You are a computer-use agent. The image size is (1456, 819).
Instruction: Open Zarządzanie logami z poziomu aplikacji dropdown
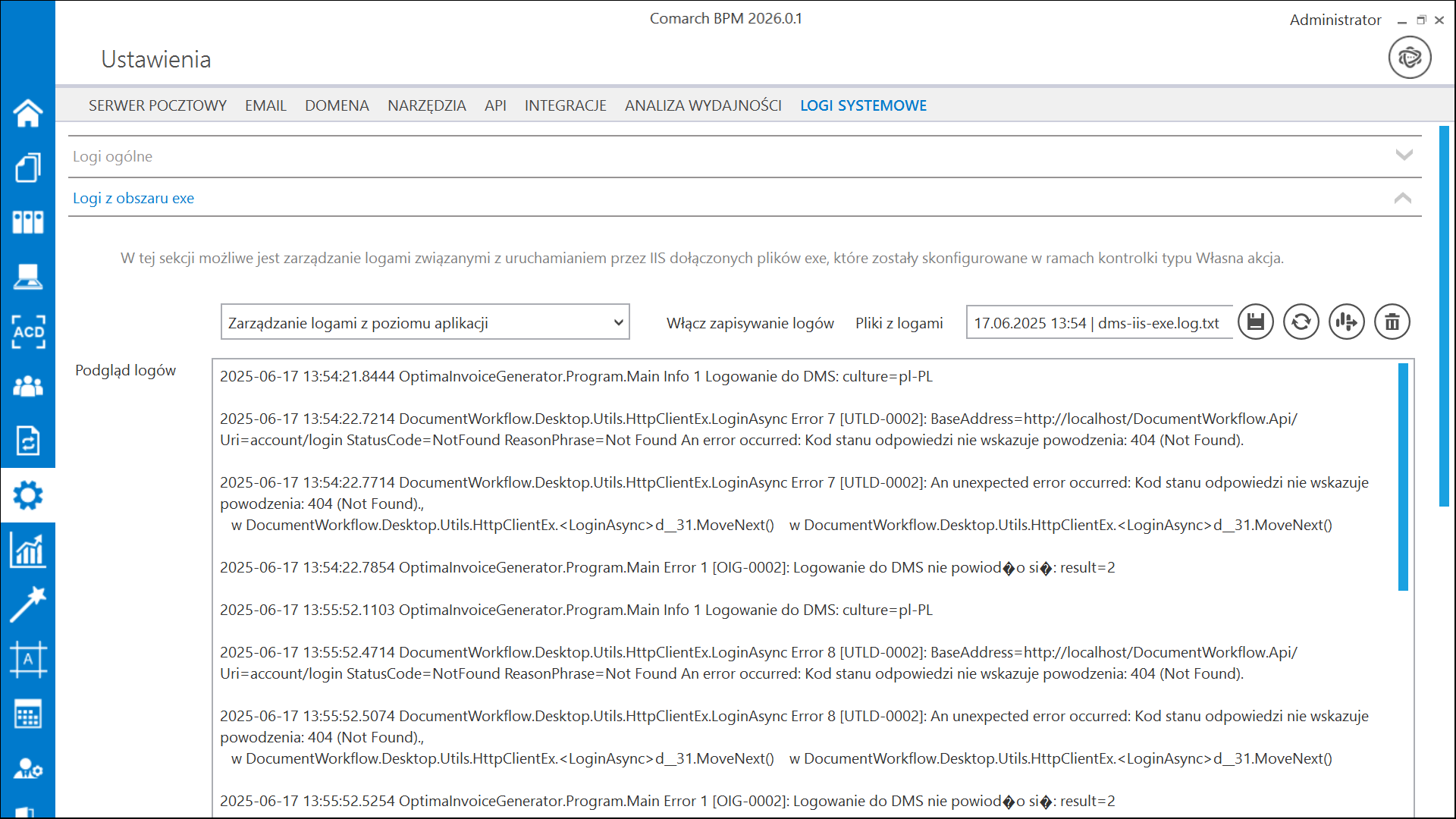[425, 322]
